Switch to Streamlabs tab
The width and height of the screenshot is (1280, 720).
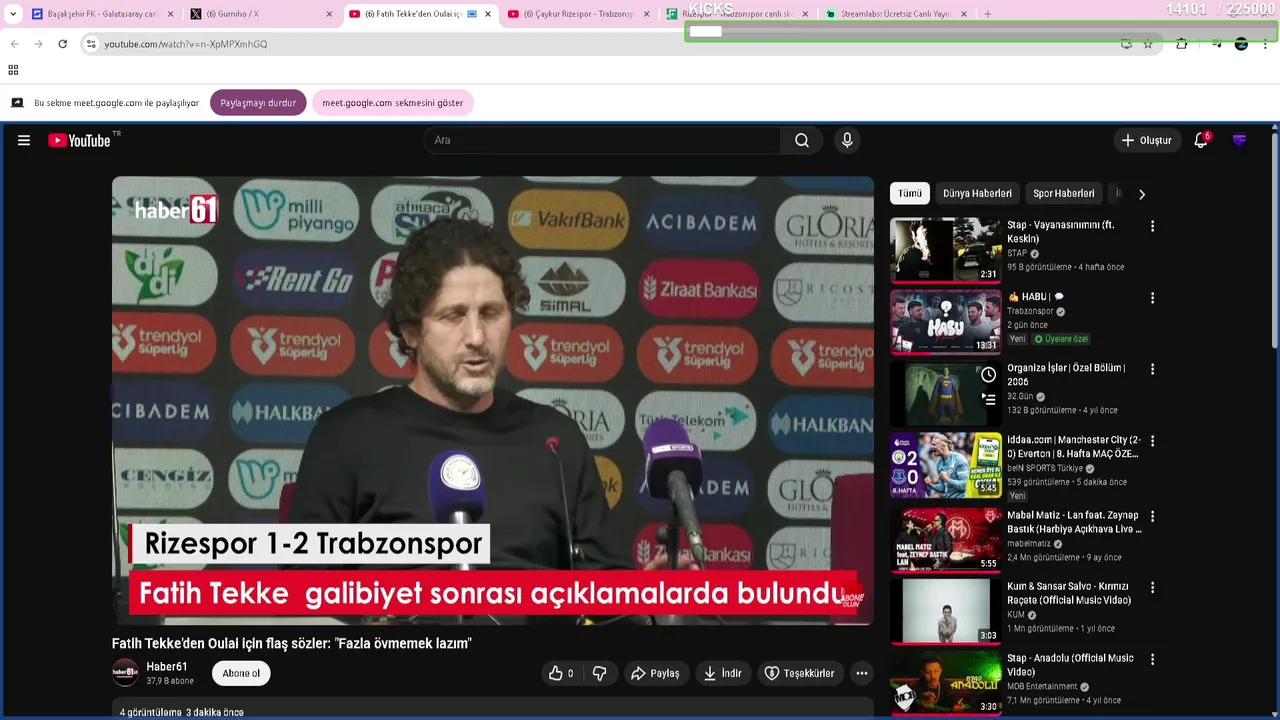896,14
